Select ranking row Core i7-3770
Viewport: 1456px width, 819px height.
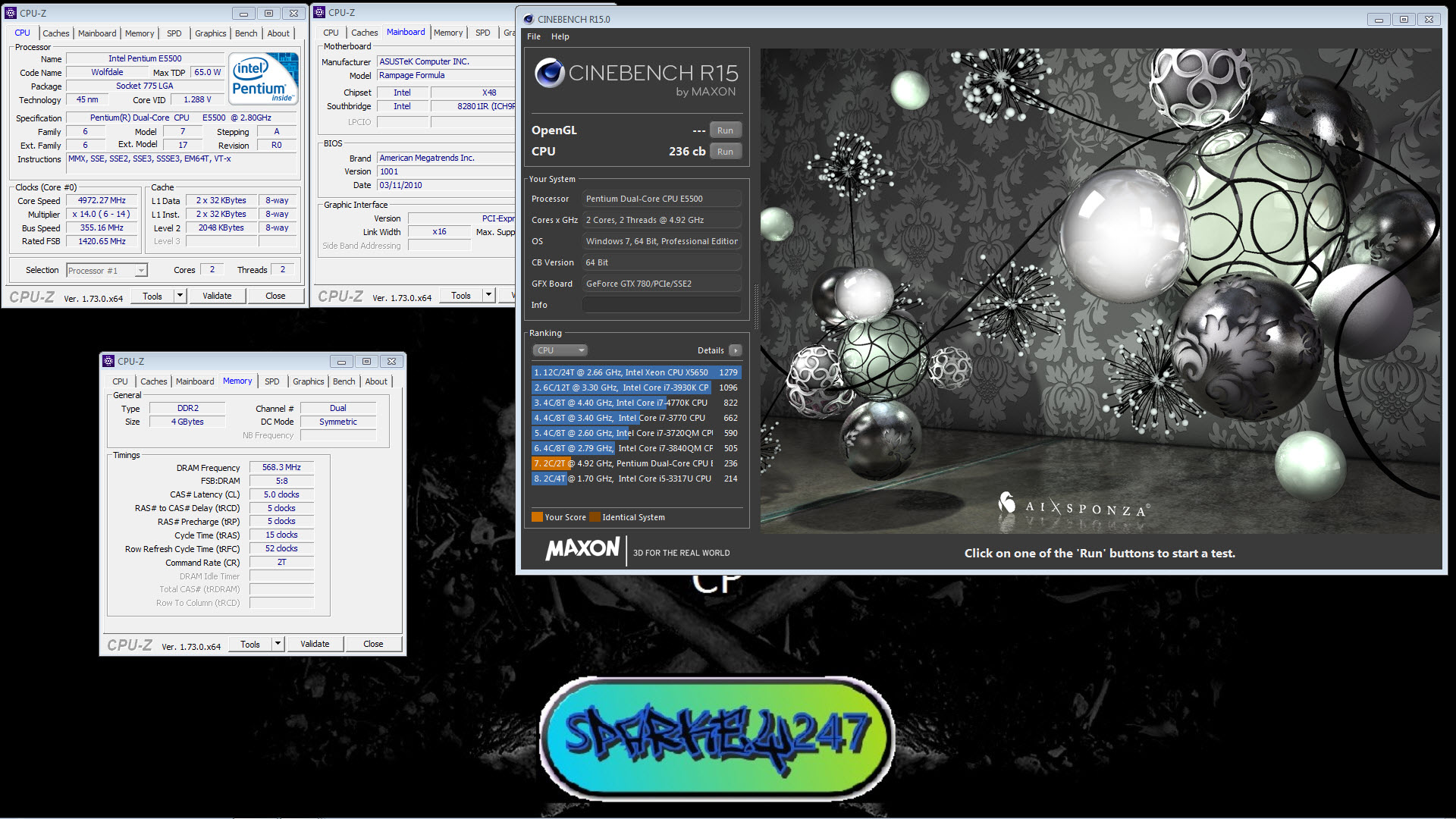tap(635, 418)
